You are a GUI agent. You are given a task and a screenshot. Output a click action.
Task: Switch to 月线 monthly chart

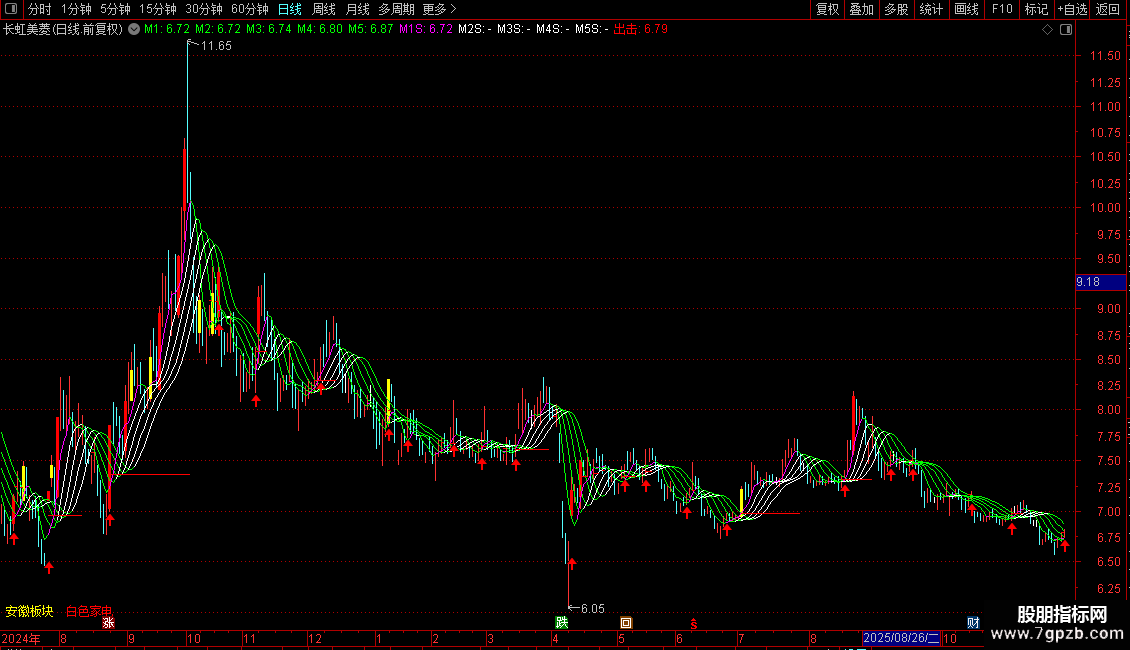357,9
